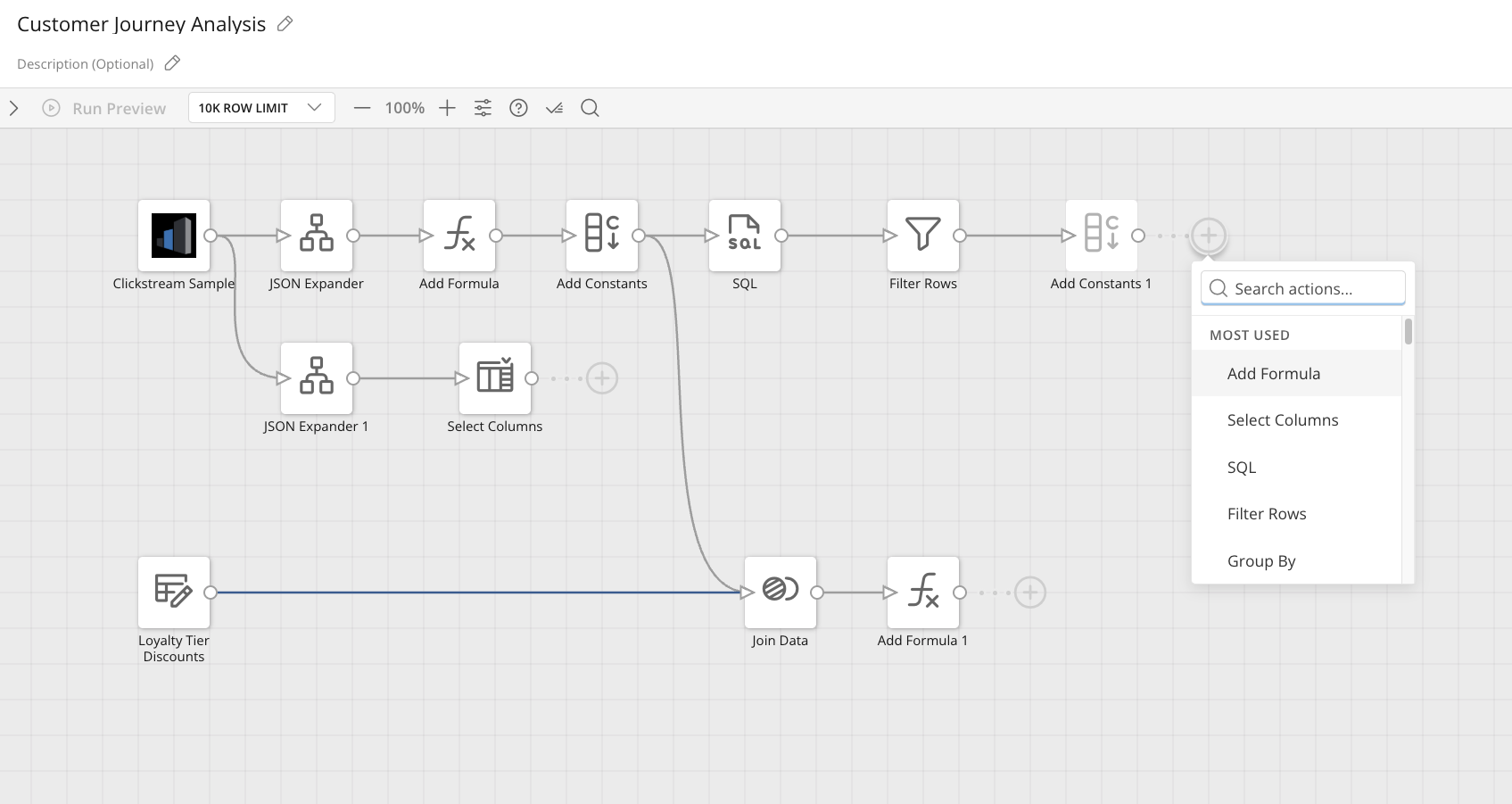Open the Add Constants node
The width and height of the screenshot is (1512, 804).
pyautogui.click(x=602, y=236)
